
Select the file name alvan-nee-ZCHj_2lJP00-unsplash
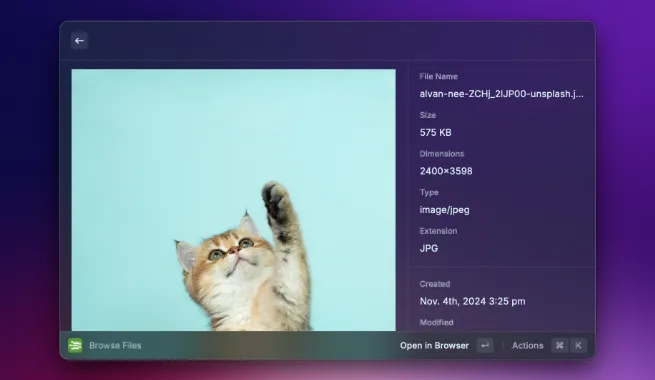(501, 94)
